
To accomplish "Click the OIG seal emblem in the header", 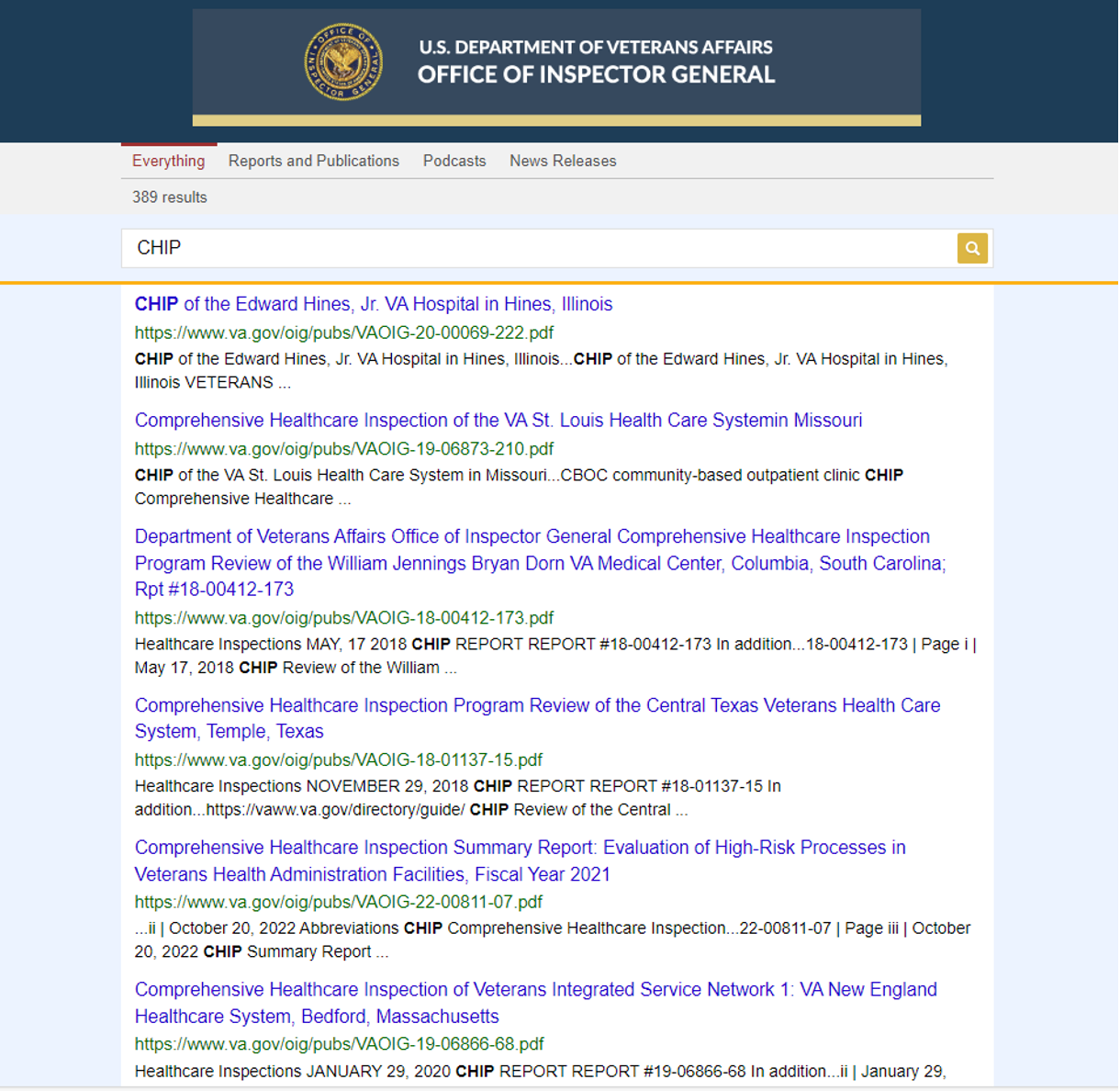I will 343,62.
